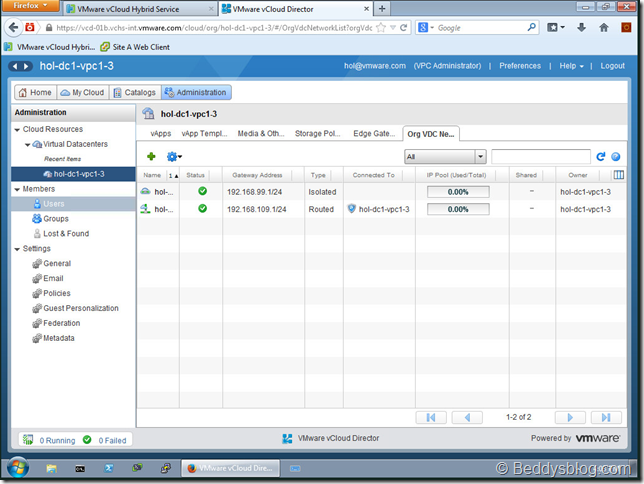
Task: Open the Catalogs tab
Action: 135,92
